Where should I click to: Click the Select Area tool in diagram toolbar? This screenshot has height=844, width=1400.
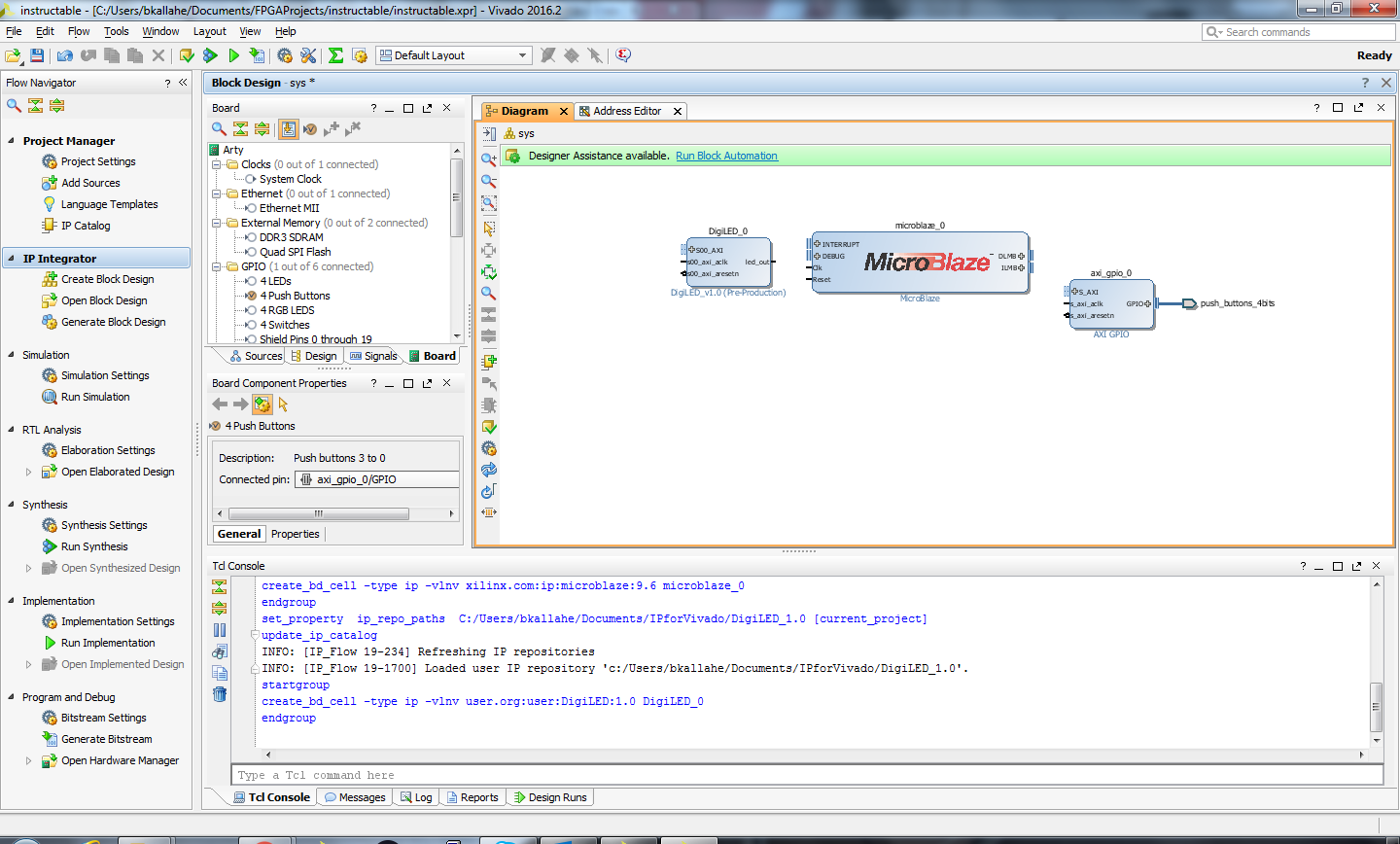coord(489,229)
